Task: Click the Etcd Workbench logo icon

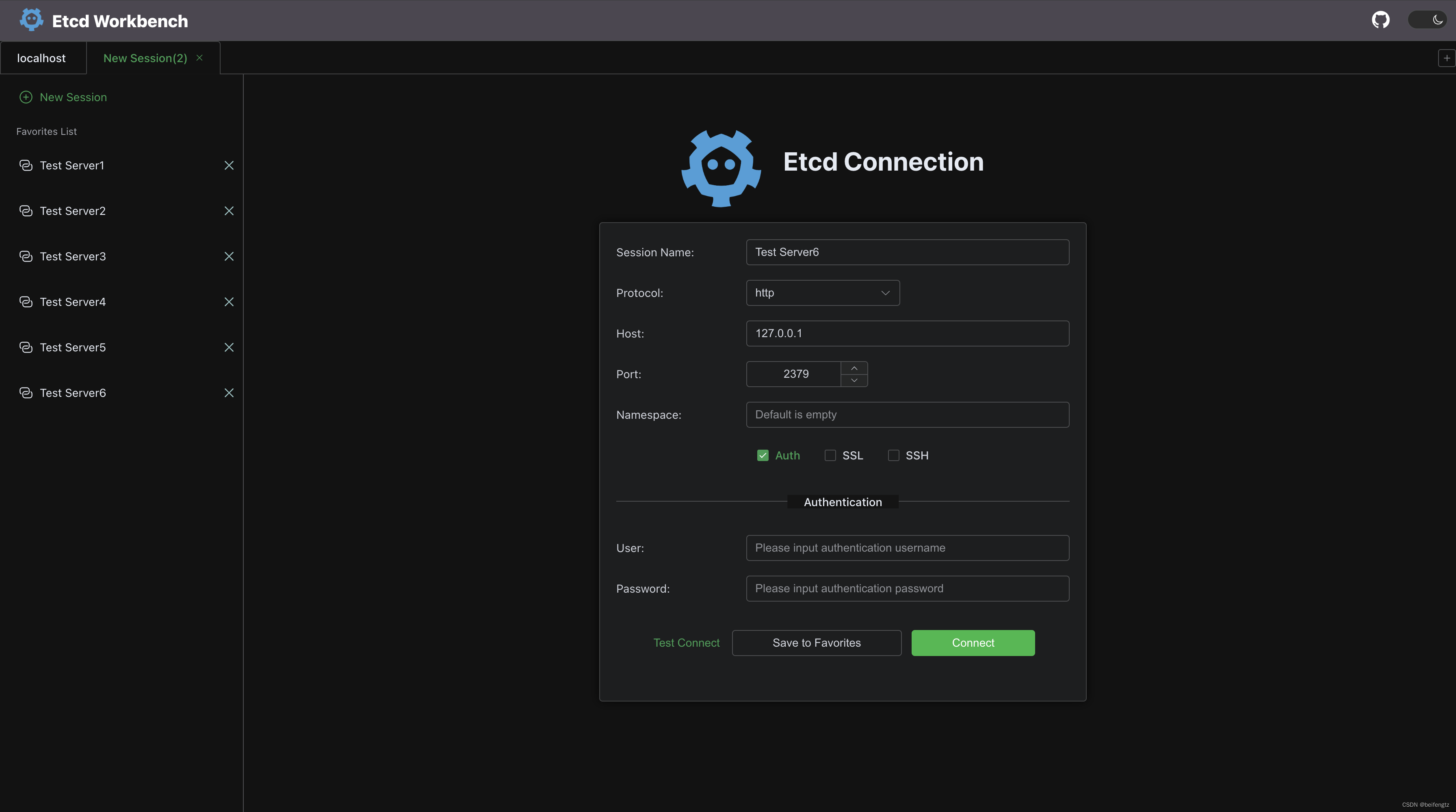Action: (x=31, y=20)
